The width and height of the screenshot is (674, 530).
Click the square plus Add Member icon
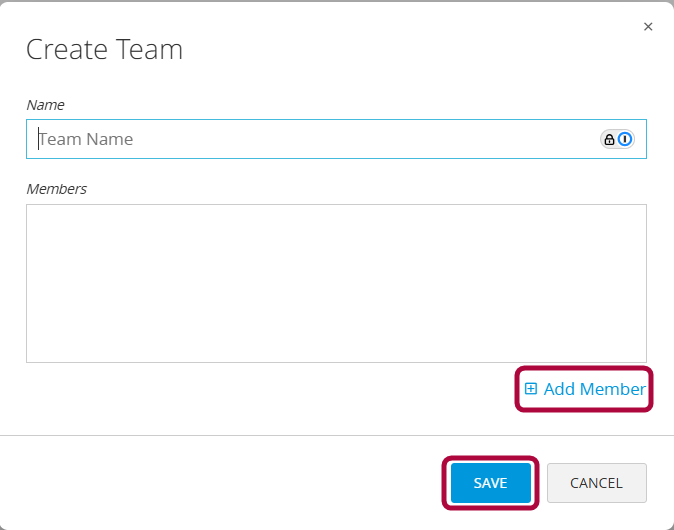(531, 389)
